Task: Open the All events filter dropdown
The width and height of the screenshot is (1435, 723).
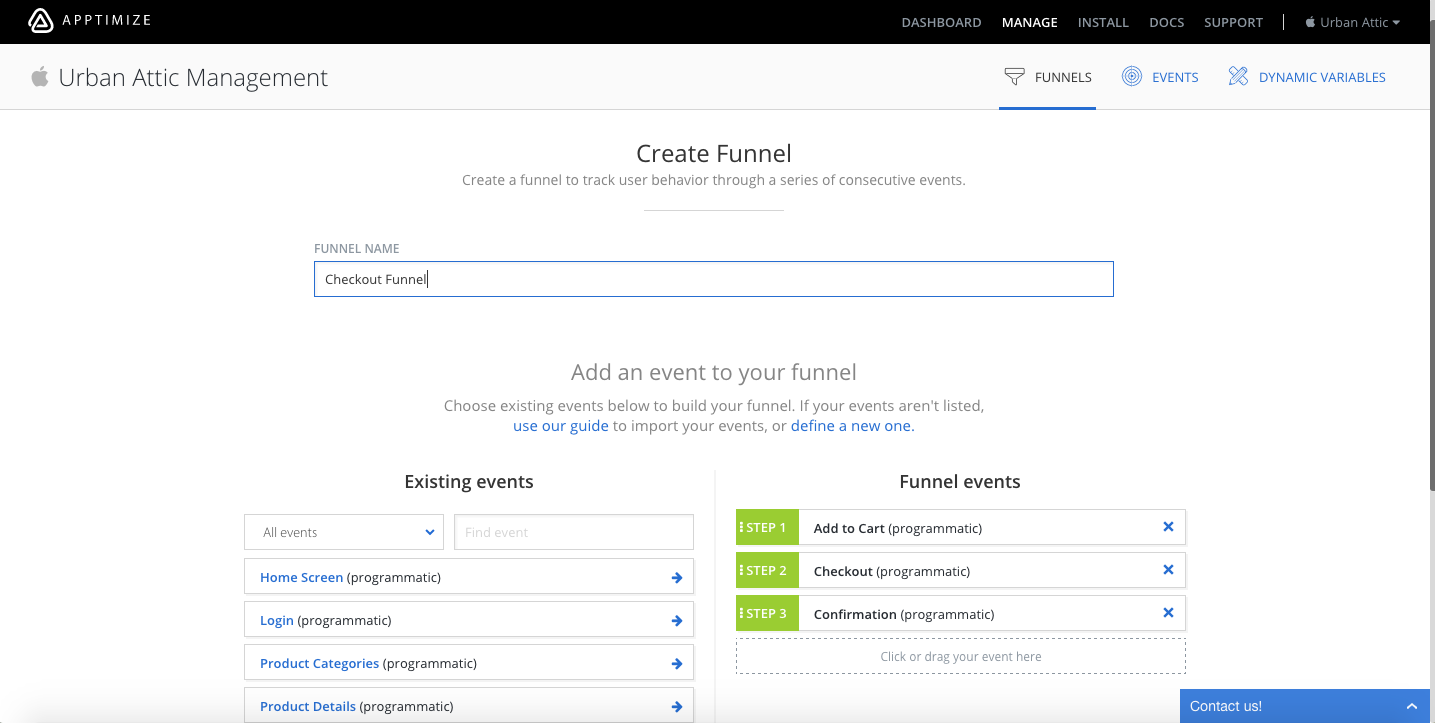Action: point(346,532)
